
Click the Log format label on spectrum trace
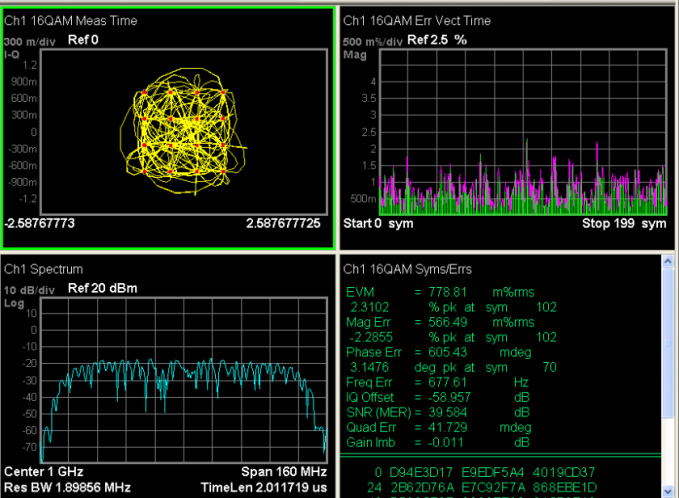point(13,301)
